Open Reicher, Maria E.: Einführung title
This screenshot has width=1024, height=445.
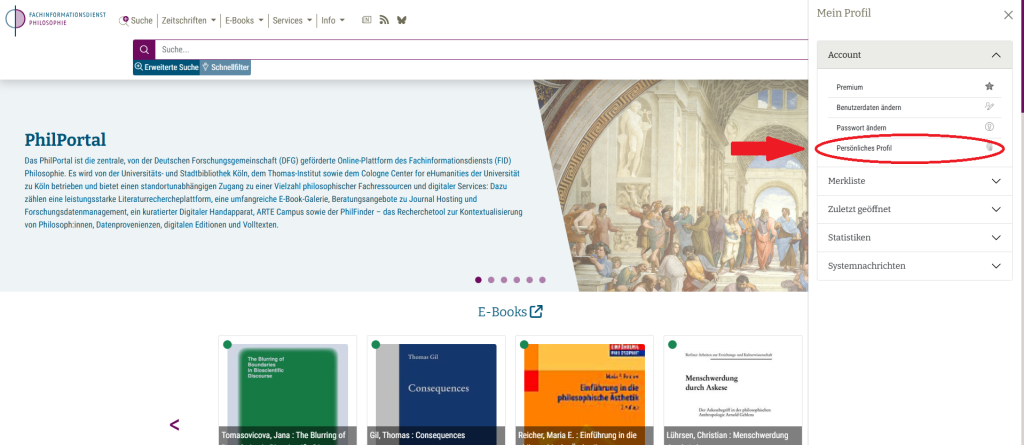[578, 435]
